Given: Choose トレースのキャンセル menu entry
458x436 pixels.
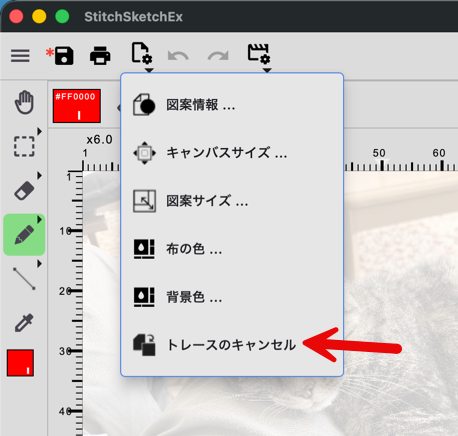Looking at the screenshot, I should (x=232, y=345).
